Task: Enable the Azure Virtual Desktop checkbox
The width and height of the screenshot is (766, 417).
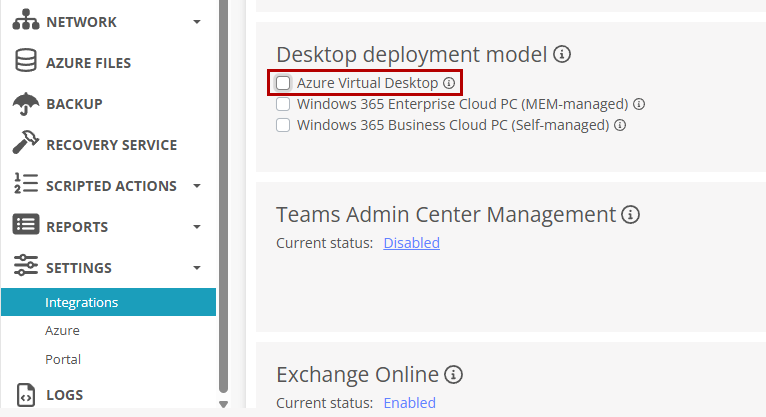Action: [283, 83]
